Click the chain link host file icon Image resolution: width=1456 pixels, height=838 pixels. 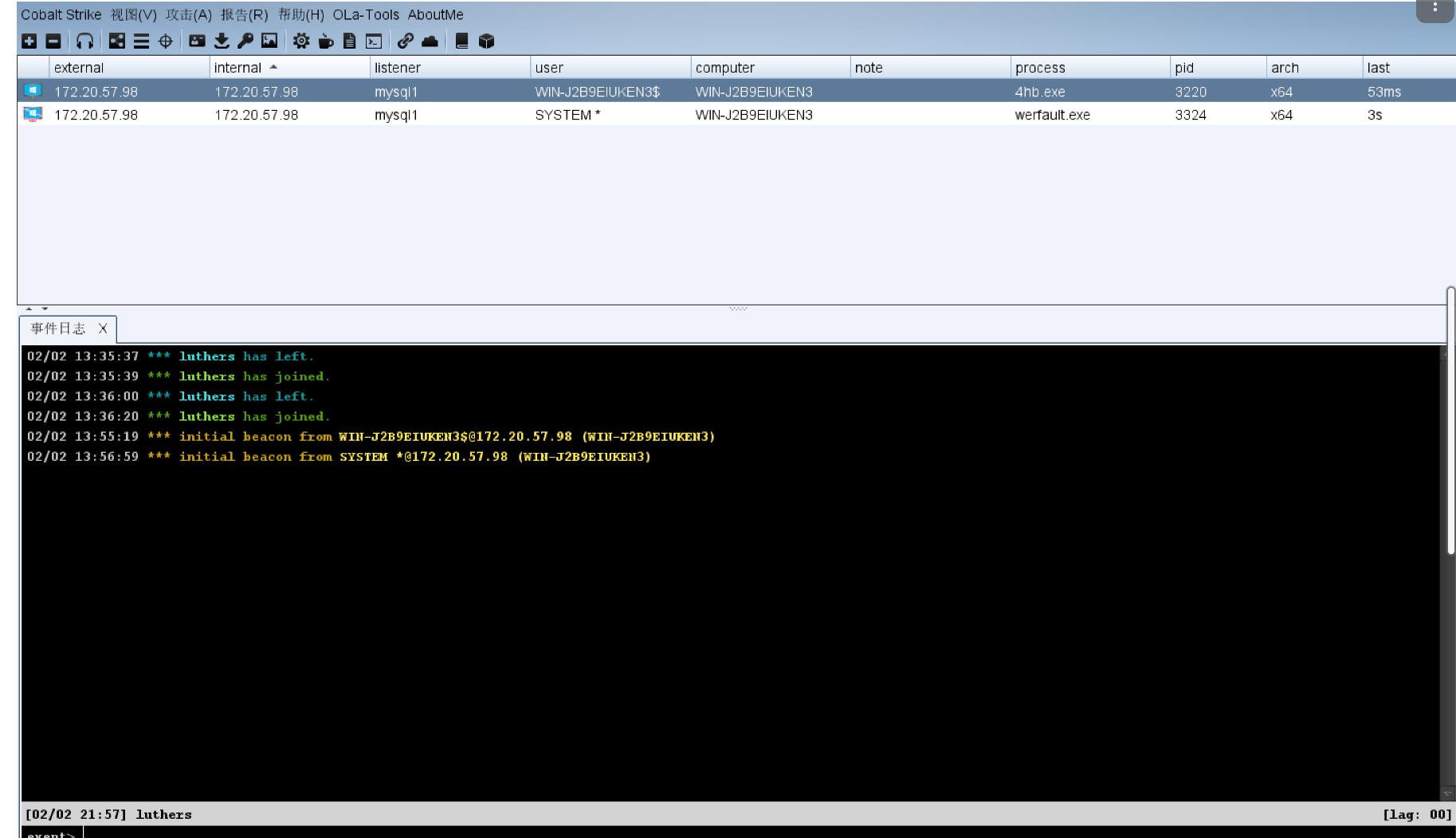pyautogui.click(x=406, y=41)
